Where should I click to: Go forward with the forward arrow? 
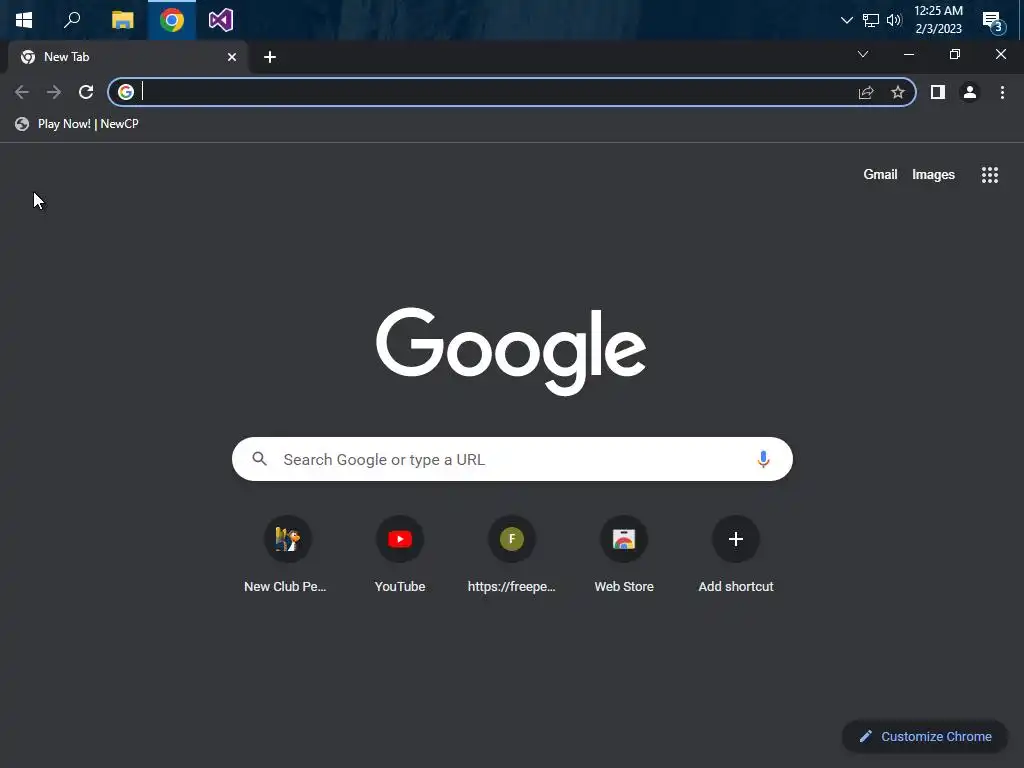pyautogui.click(x=54, y=92)
